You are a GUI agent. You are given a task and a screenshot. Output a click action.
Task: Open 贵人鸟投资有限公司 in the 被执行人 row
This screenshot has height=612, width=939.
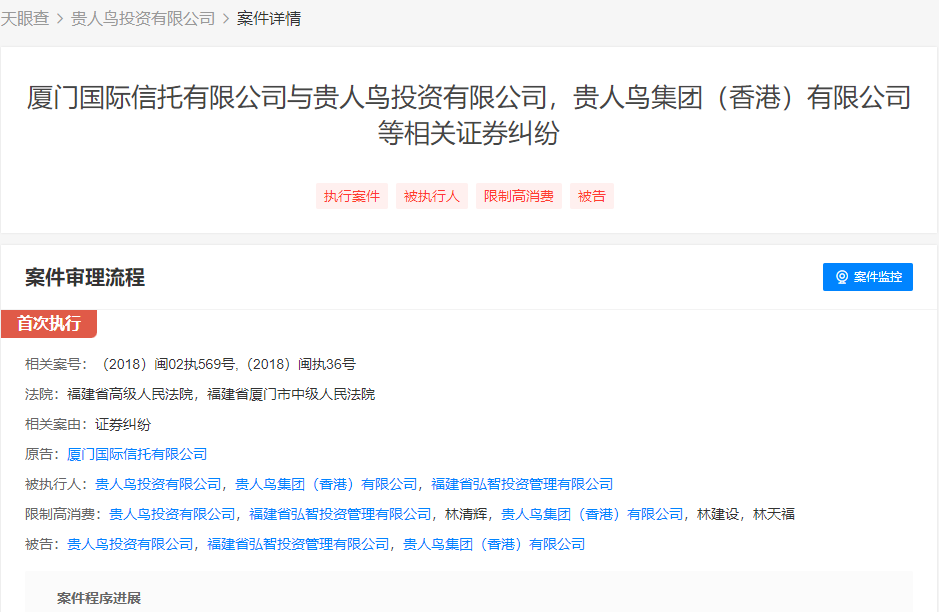158,484
